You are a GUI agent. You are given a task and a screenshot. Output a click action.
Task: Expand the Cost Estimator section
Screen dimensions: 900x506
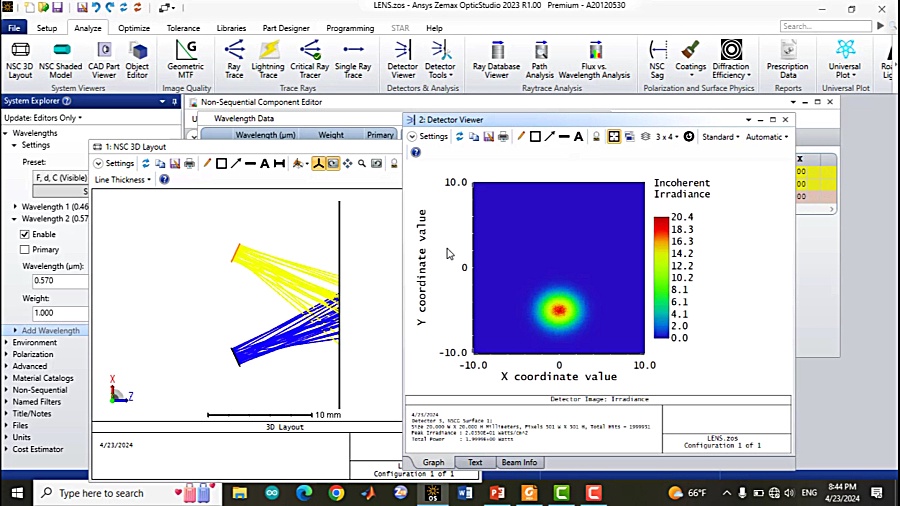[6, 449]
